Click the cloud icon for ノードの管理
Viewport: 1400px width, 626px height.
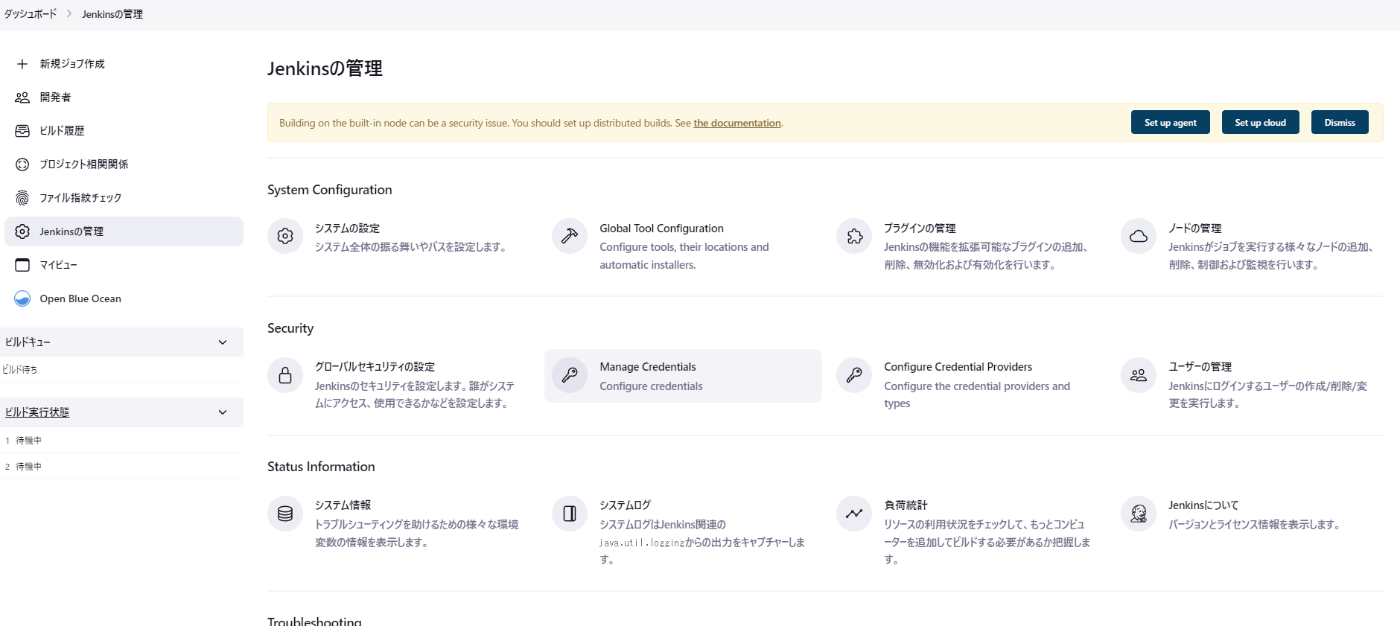(x=1138, y=236)
